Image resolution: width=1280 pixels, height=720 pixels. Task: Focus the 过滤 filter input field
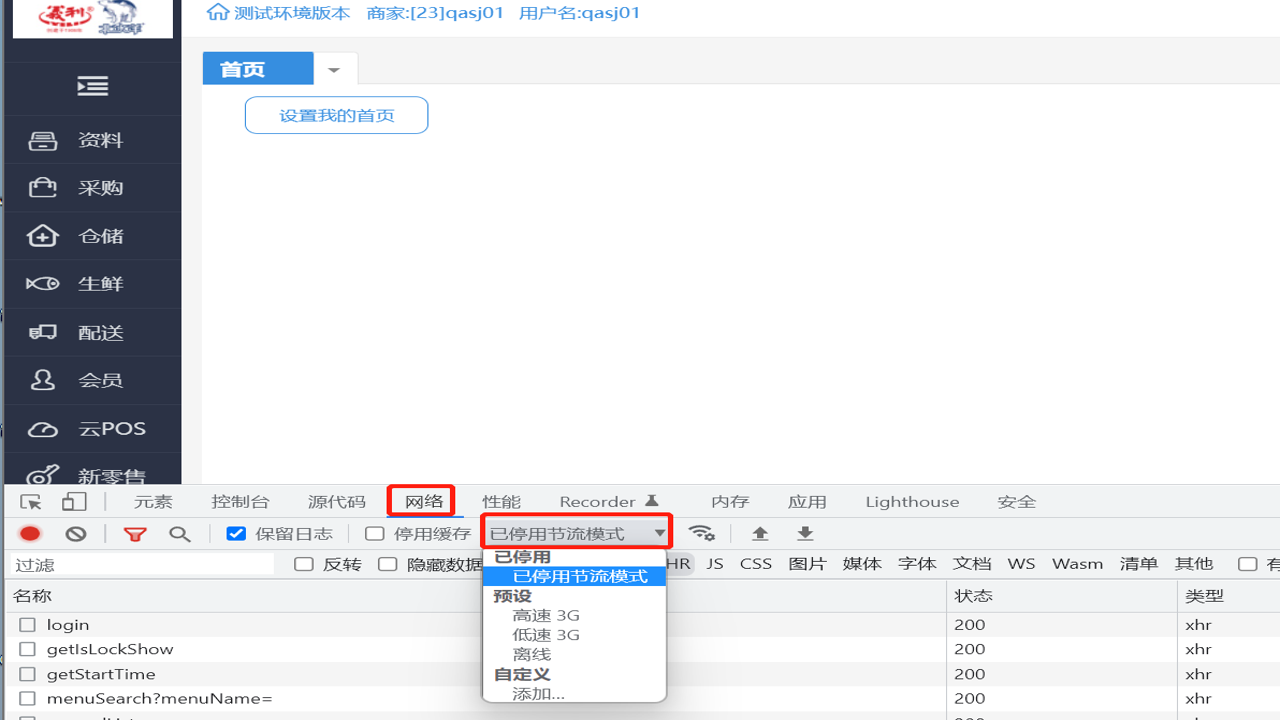click(142, 565)
